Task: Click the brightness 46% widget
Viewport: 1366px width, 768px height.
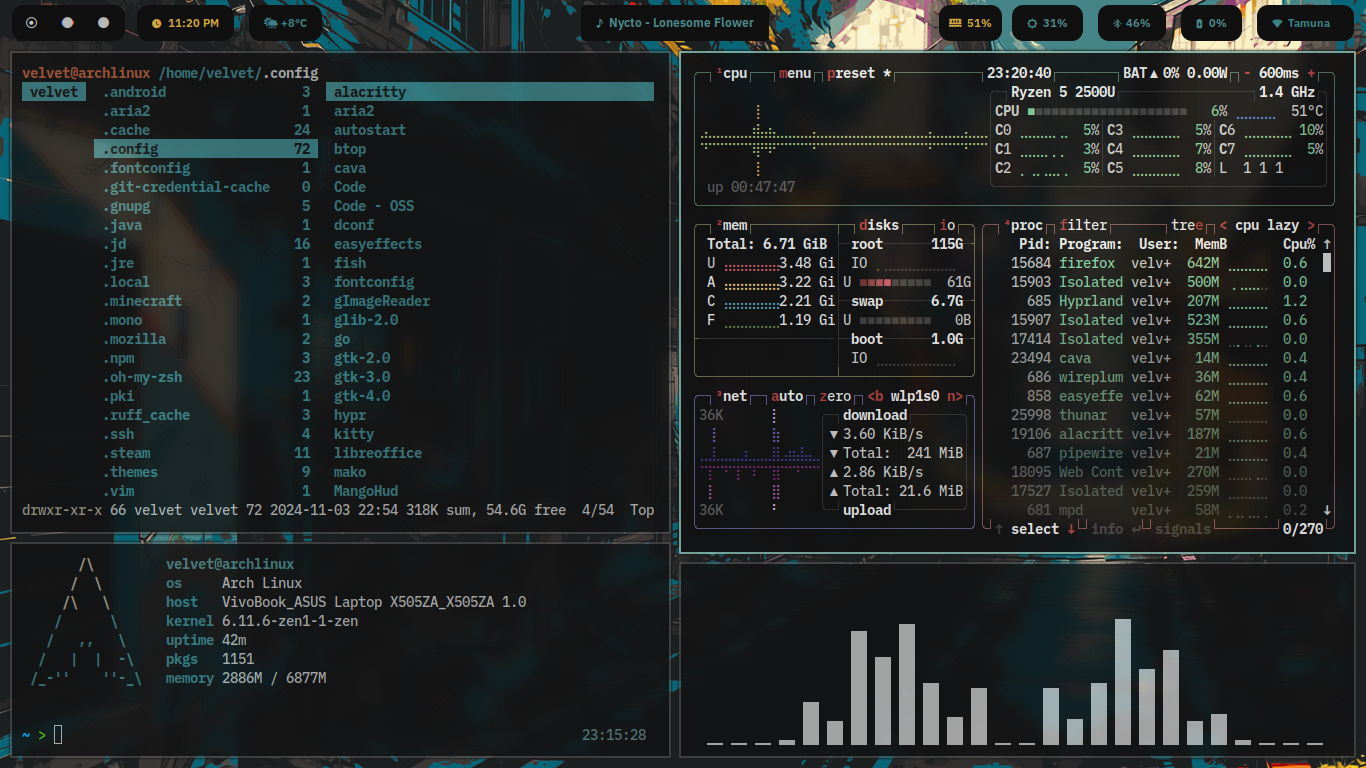Action: (x=1129, y=23)
